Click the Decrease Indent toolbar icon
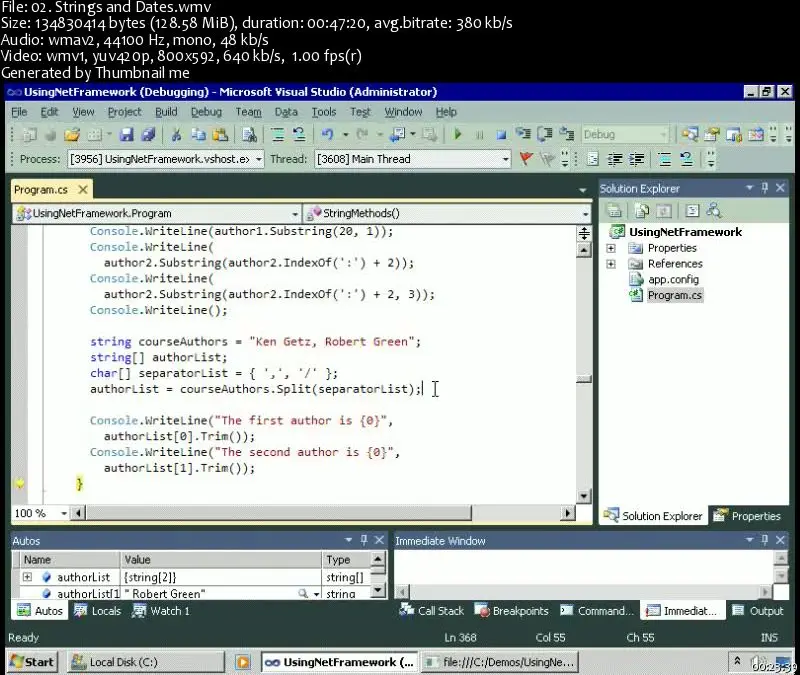The image size is (800, 675). (614, 159)
